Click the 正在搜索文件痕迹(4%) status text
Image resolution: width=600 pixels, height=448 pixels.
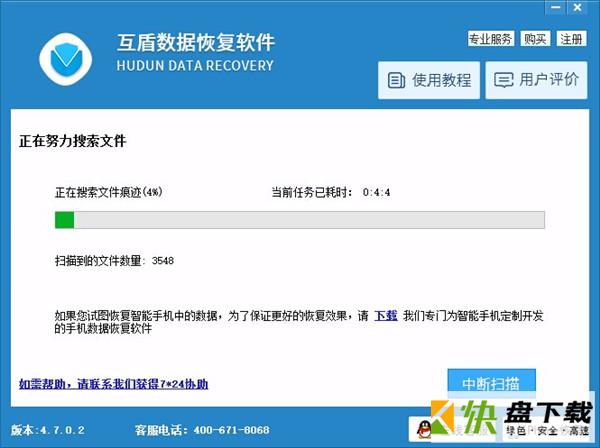pos(109,192)
